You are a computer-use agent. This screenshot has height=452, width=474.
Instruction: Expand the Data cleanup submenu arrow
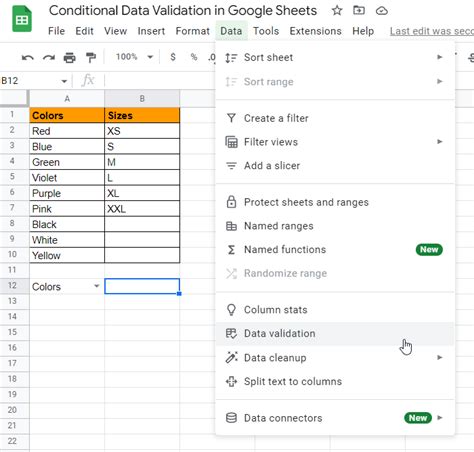[x=440, y=357]
